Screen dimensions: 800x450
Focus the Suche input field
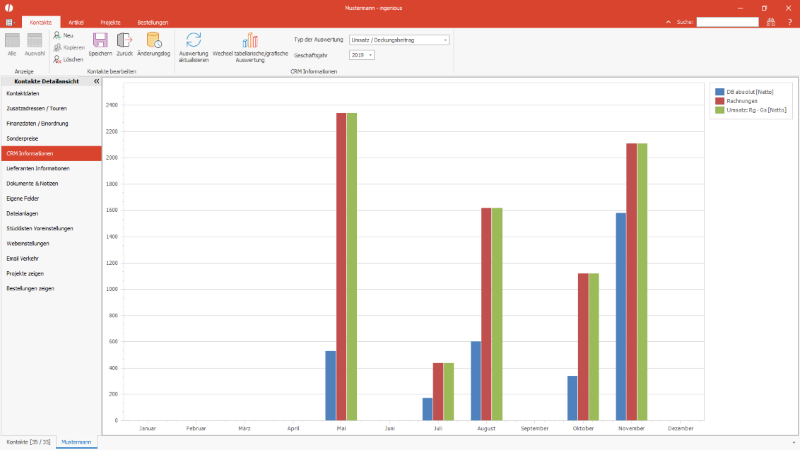coord(728,22)
